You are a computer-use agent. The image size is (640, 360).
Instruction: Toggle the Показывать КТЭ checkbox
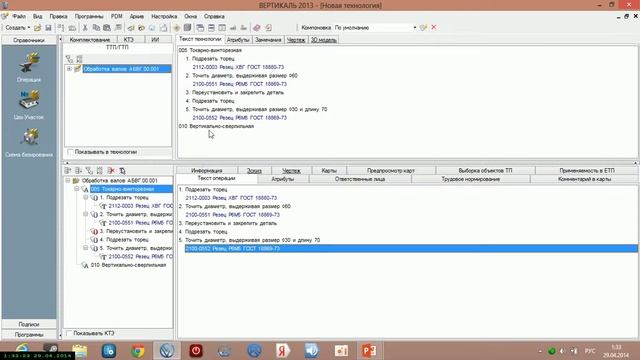pyautogui.click(x=69, y=333)
